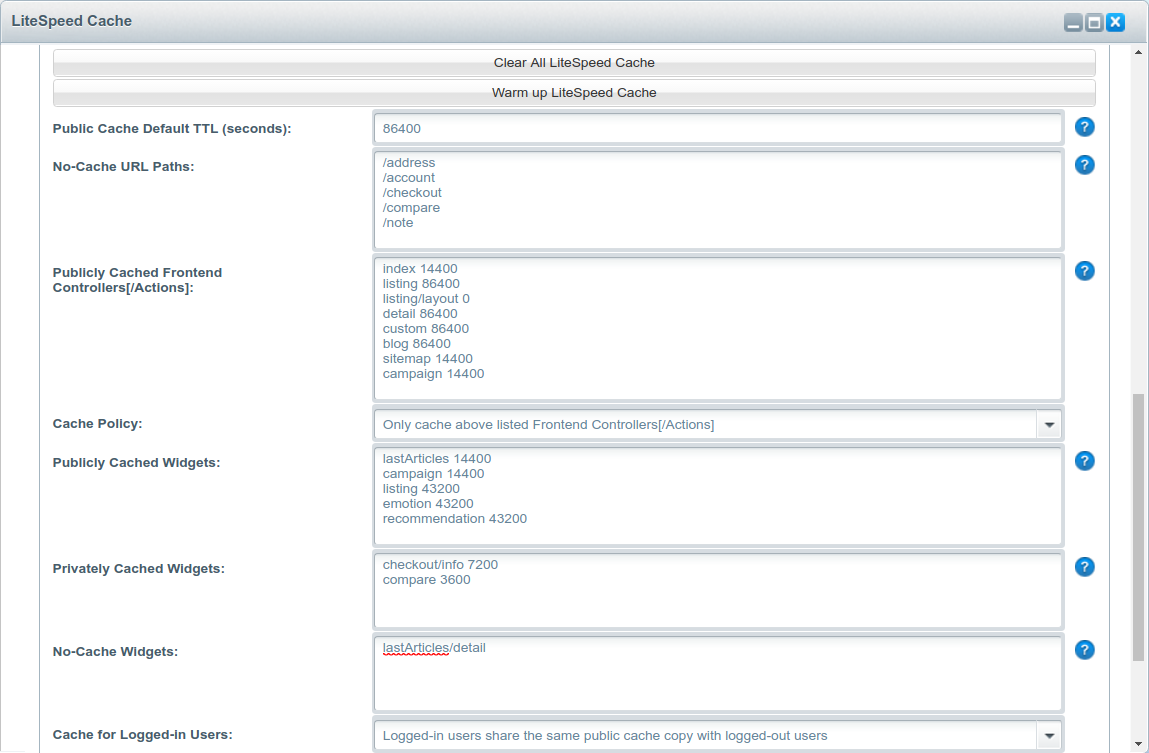
Task: Click the 'lastArticles 14400' line
Action: [x=437, y=459]
